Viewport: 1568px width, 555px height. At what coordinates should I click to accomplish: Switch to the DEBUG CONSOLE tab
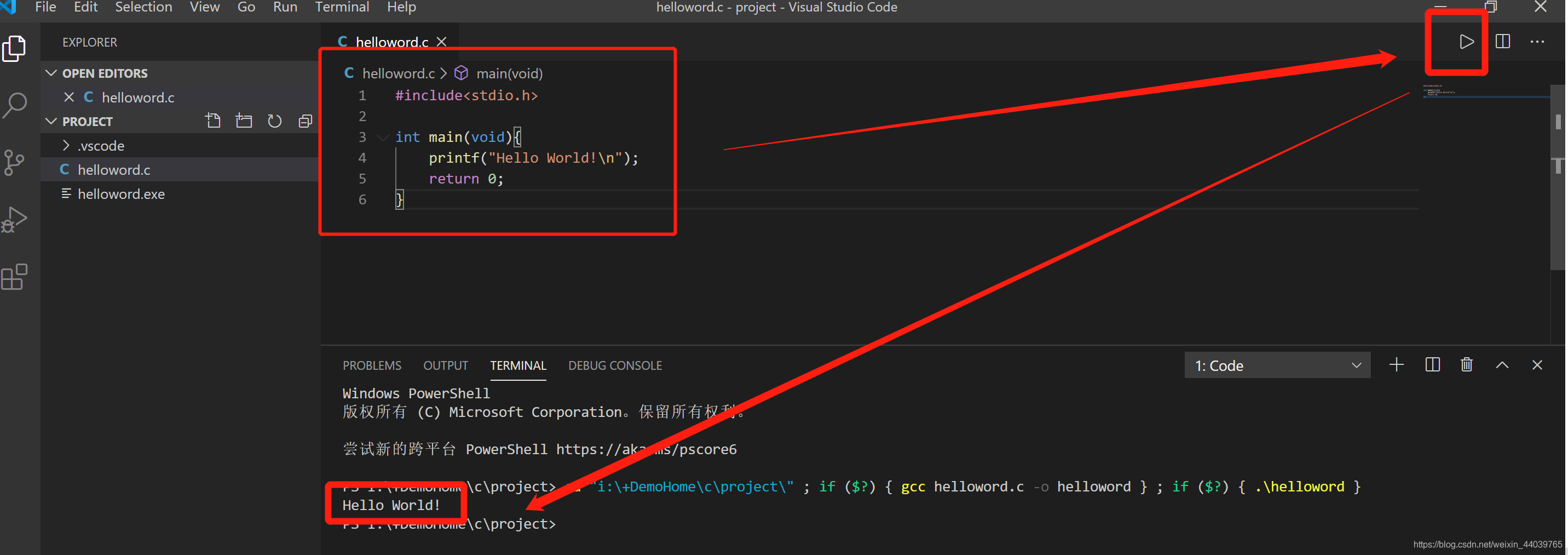[x=615, y=365]
